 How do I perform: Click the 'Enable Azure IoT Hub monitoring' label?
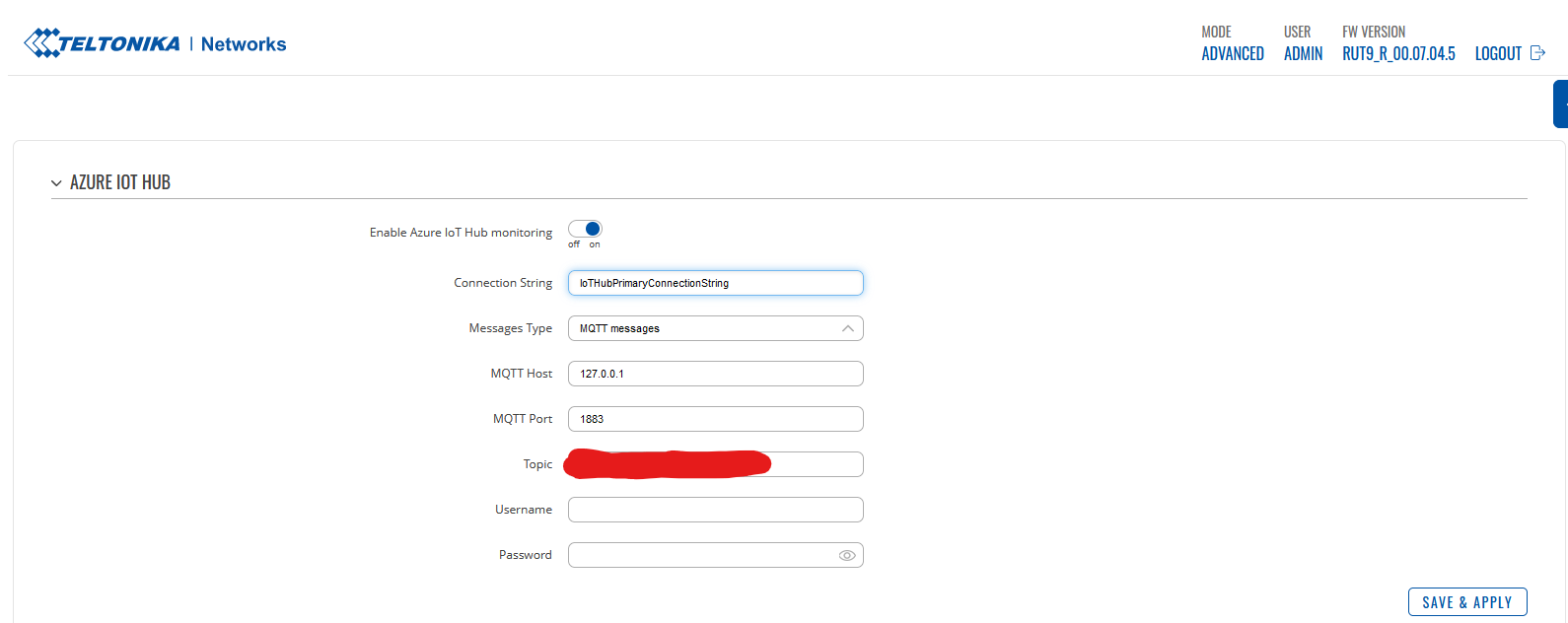(461, 233)
